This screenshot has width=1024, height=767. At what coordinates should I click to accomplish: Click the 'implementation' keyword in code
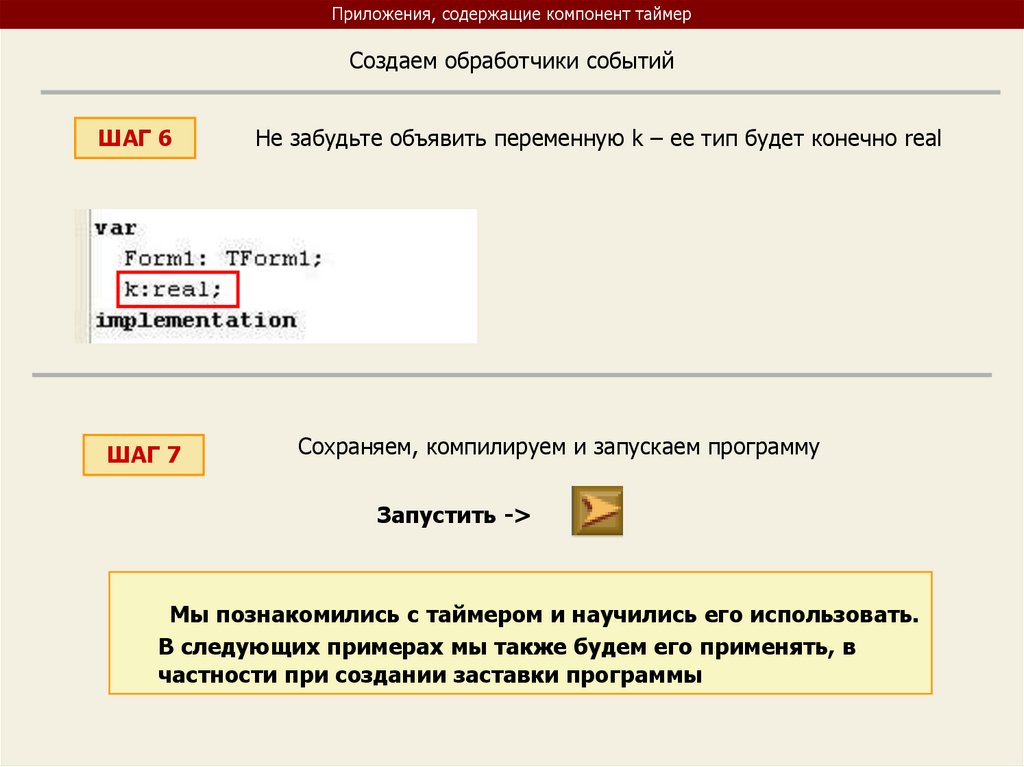196,320
